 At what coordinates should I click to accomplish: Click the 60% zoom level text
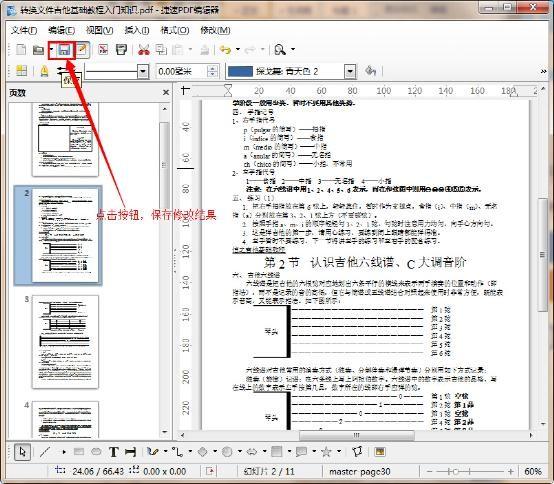532,472
